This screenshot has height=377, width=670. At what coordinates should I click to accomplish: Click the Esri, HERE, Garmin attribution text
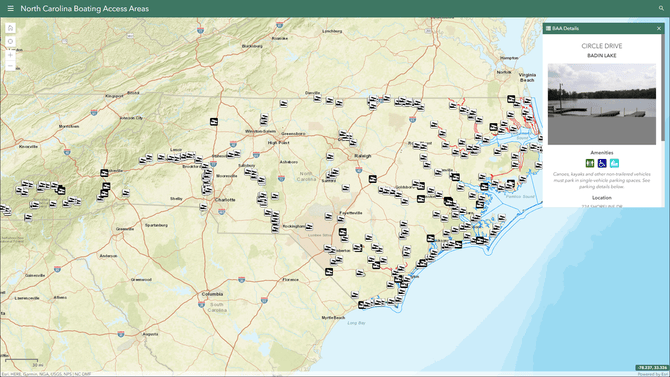click(x=46, y=374)
